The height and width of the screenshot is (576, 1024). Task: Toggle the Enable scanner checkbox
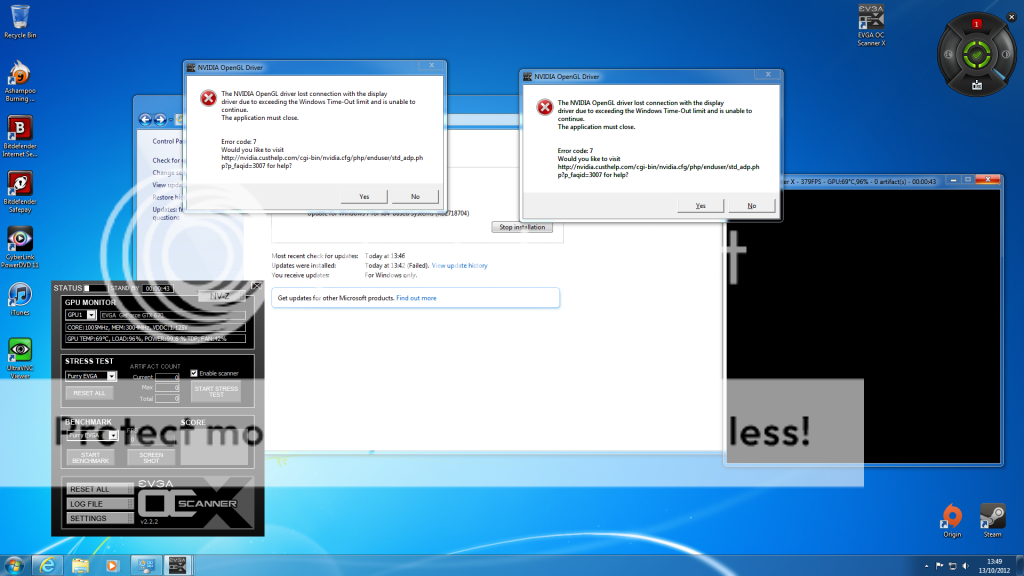coord(194,374)
